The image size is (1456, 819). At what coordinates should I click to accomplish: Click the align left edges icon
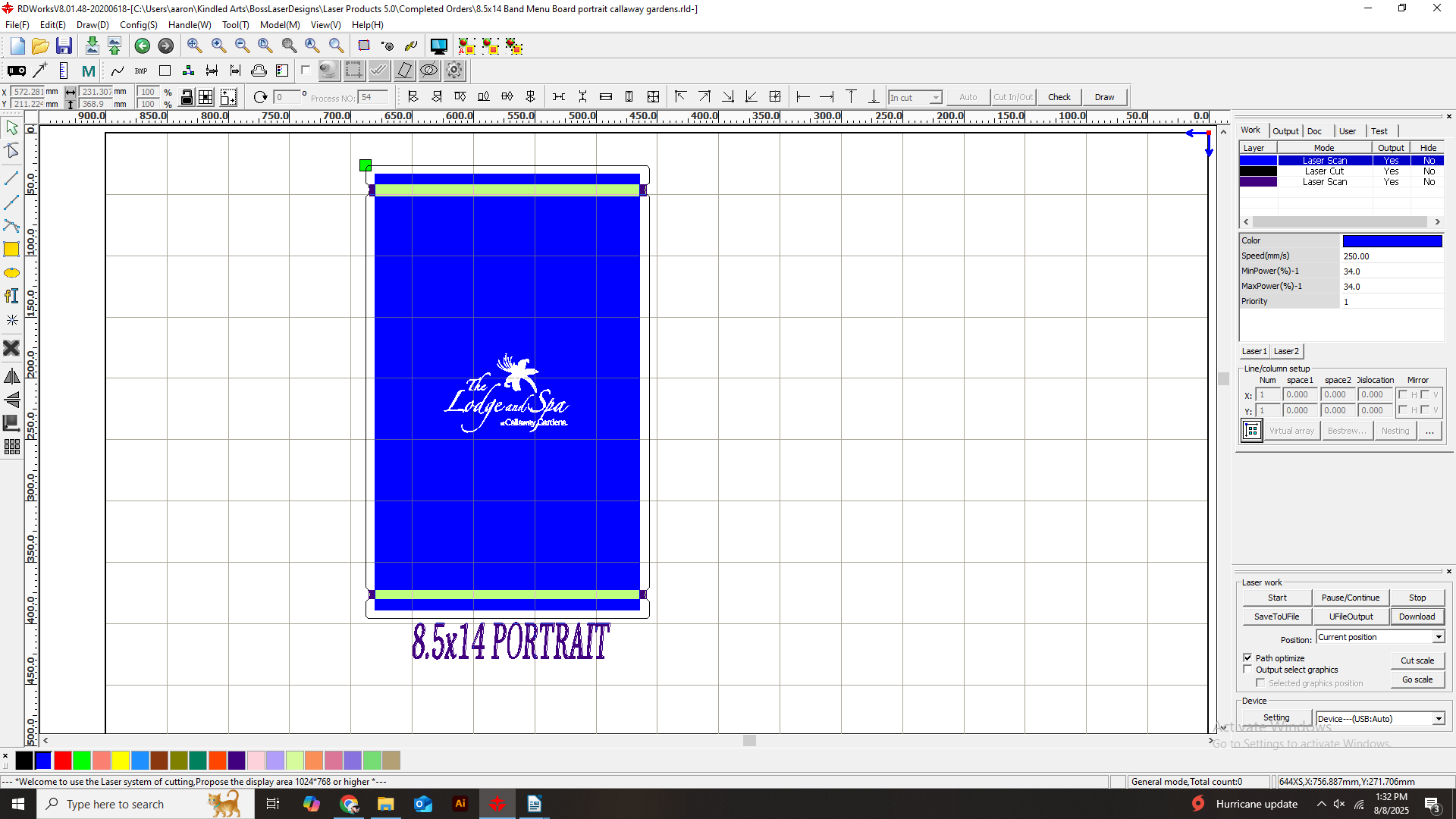[413, 97]
